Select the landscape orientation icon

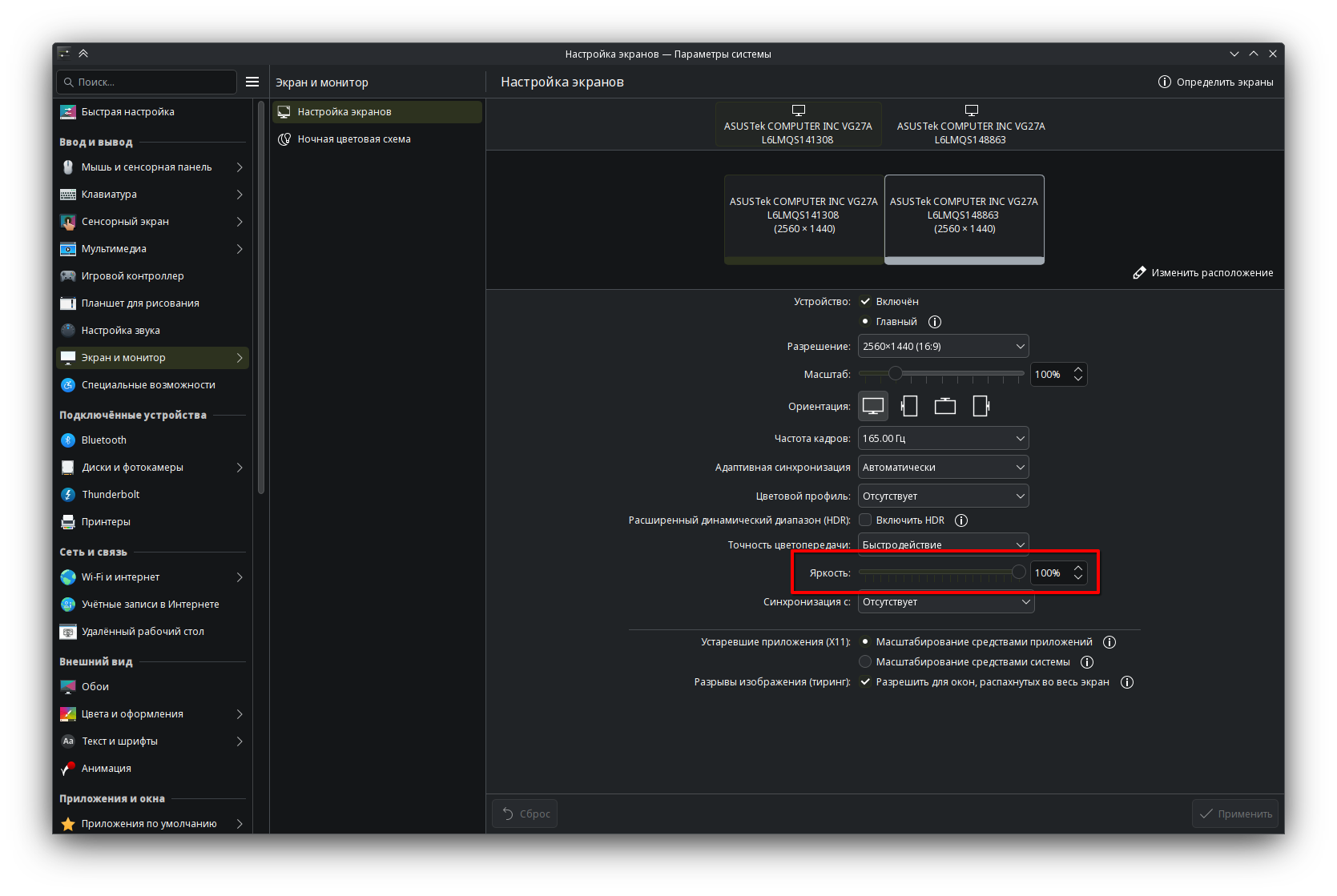click(x=873, y=407)
